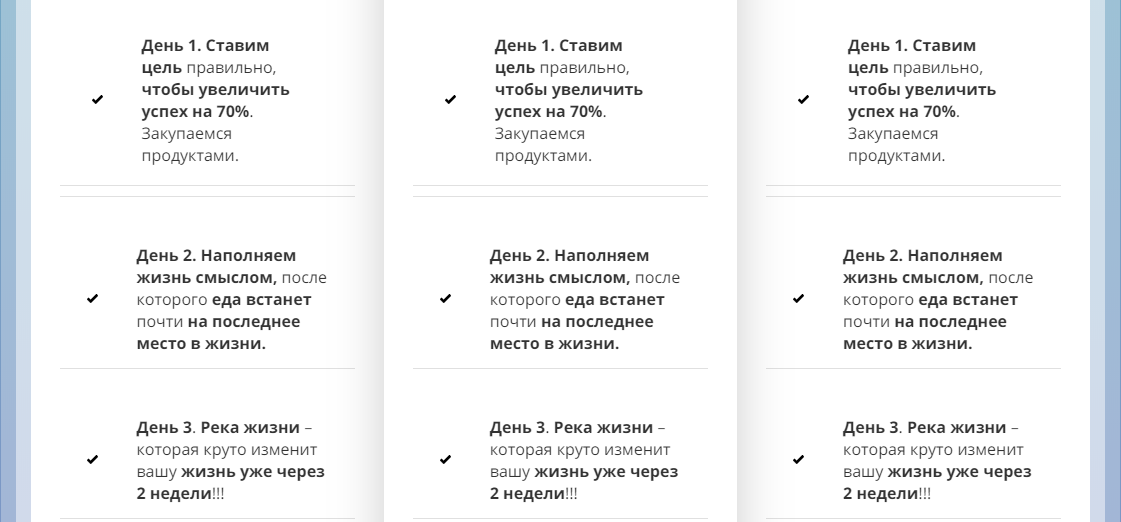The height and width of the screenshot is (522, 1121).
Task: Tap the checkmark beside День 3 in left column
Action: click(x=92, y=459)
